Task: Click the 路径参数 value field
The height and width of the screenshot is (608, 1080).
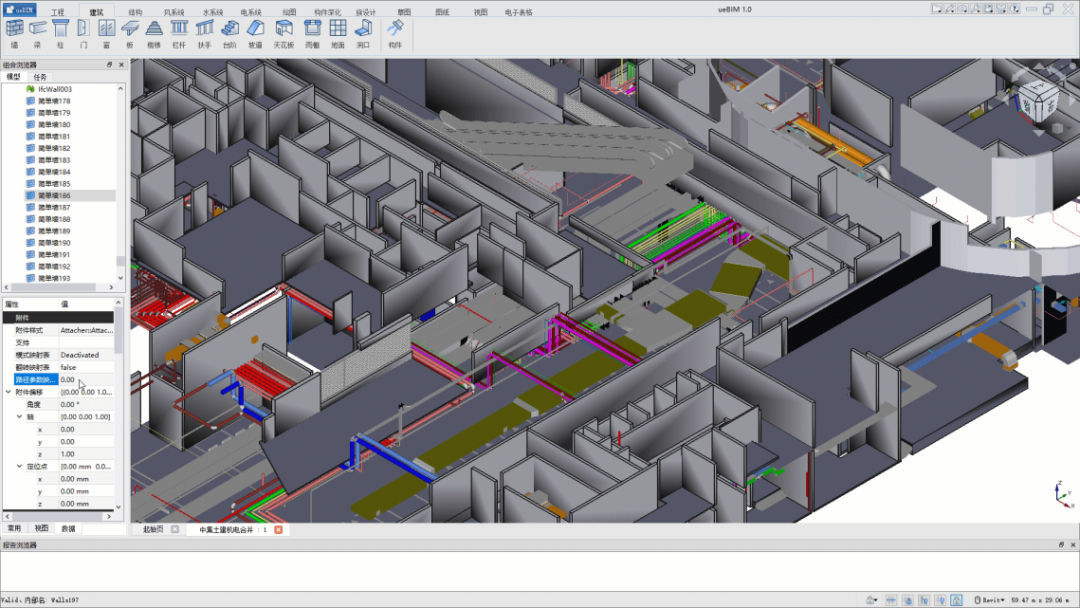Action: 85,380
